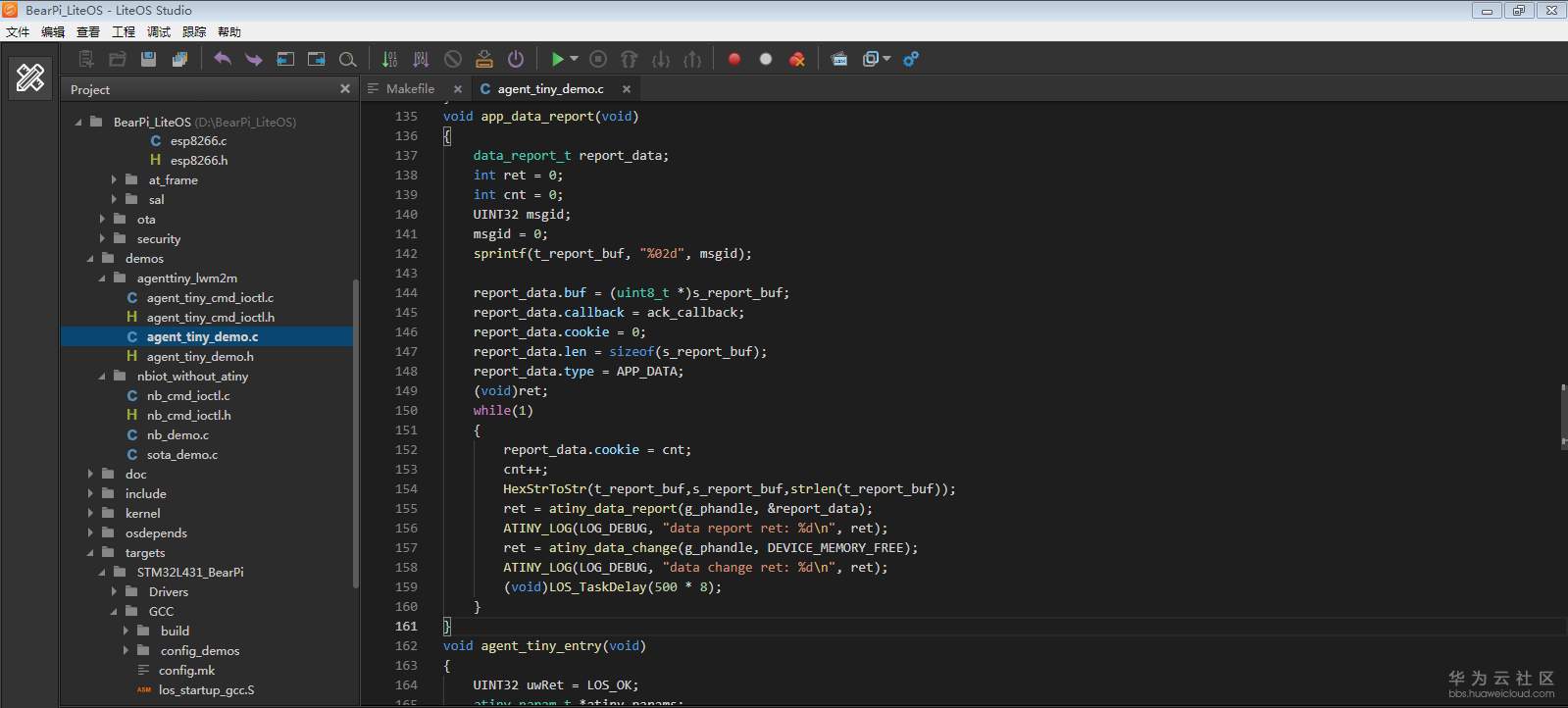Expand the Drivers folder under STM32L431_BearPi
Screen dimensions: 1568x708
pyautogui.click(x=115, y=592)
